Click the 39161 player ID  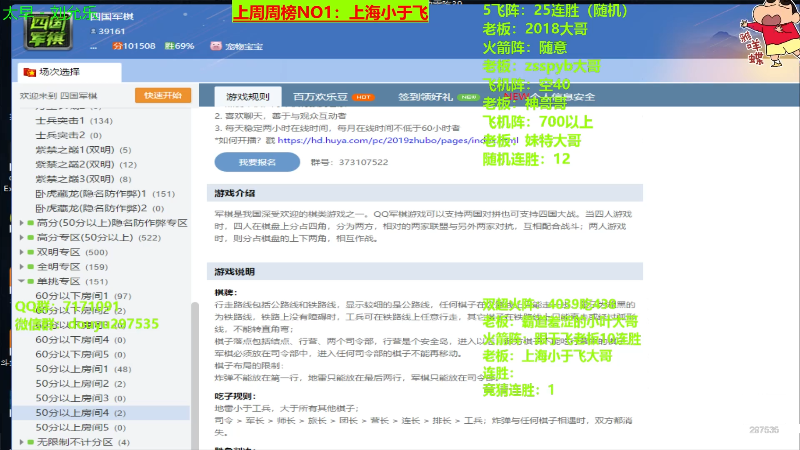coord(112,31)
